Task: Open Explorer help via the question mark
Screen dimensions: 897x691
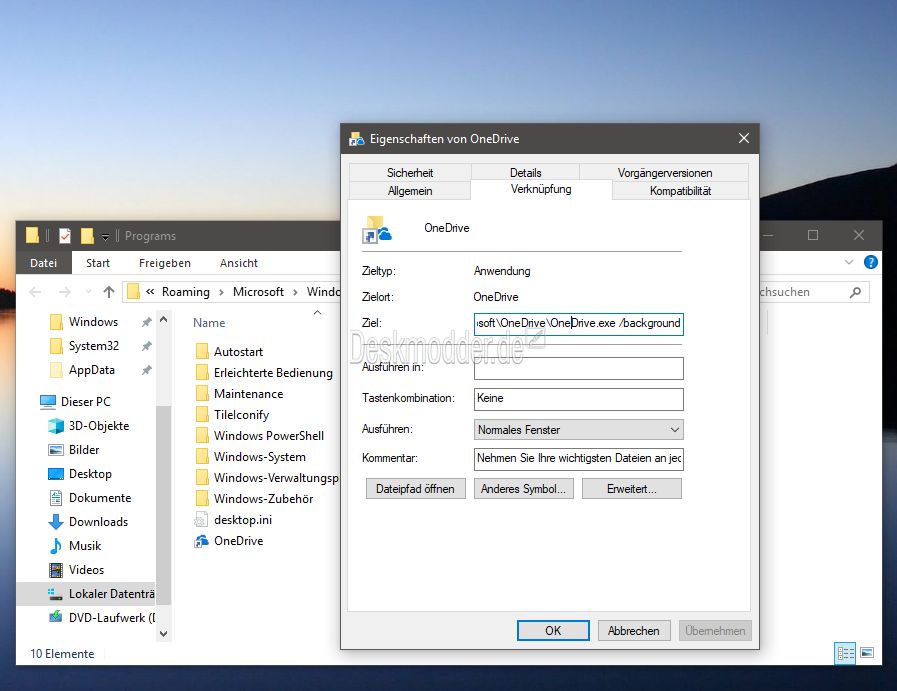Action: click(871, 262)
